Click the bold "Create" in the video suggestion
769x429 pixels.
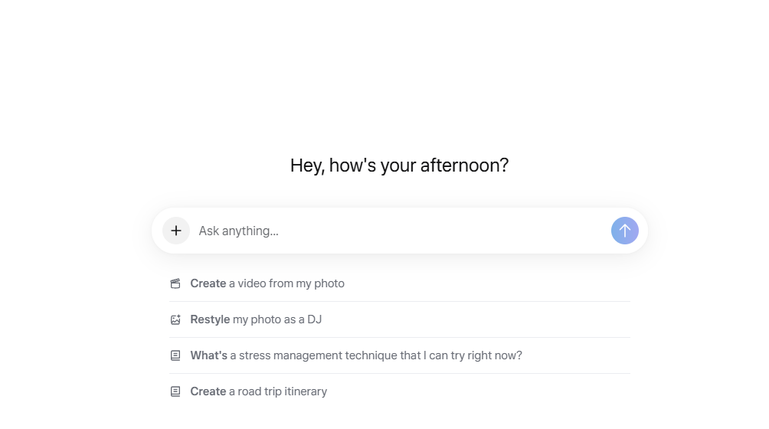click(208, 284)
